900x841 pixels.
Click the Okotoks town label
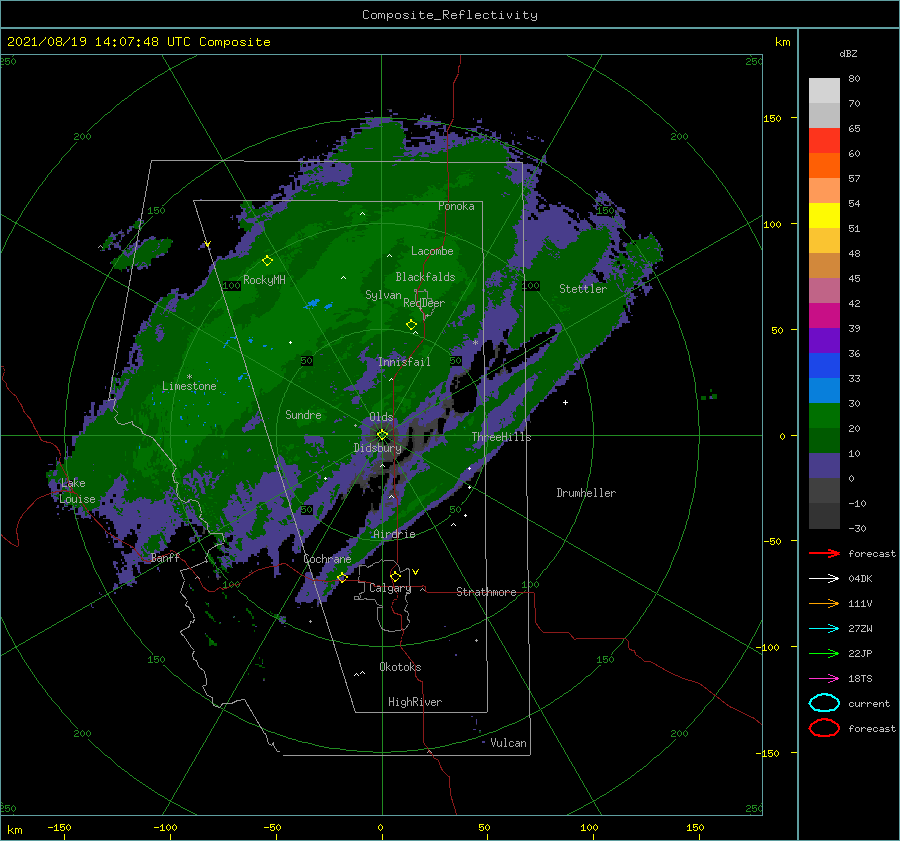point(400,667)
